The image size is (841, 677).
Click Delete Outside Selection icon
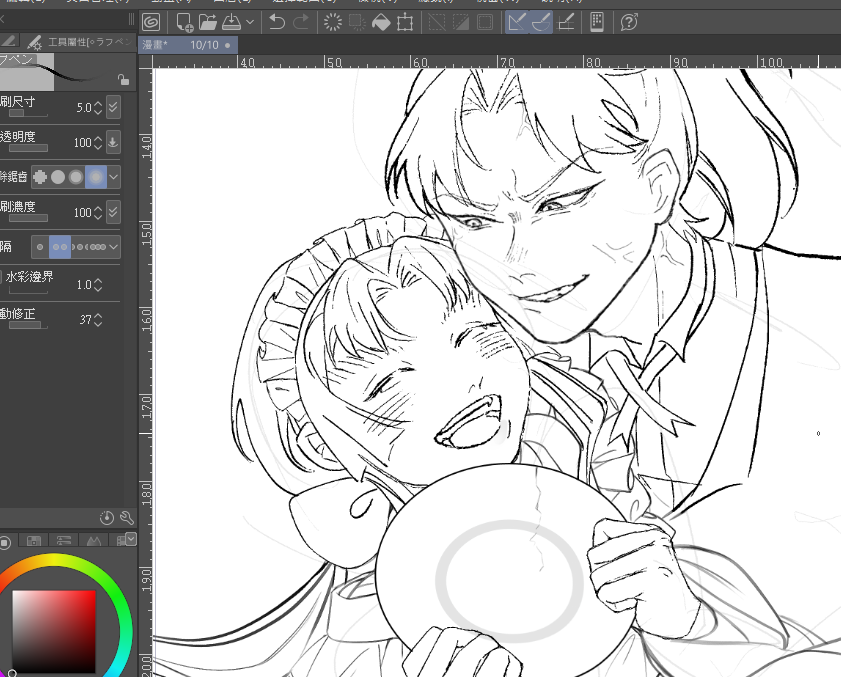357,23
